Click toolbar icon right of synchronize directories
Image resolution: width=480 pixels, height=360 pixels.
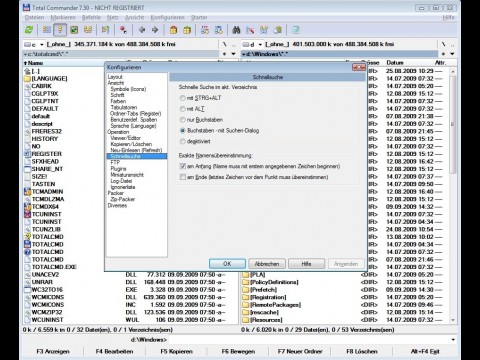coord(278,30)
